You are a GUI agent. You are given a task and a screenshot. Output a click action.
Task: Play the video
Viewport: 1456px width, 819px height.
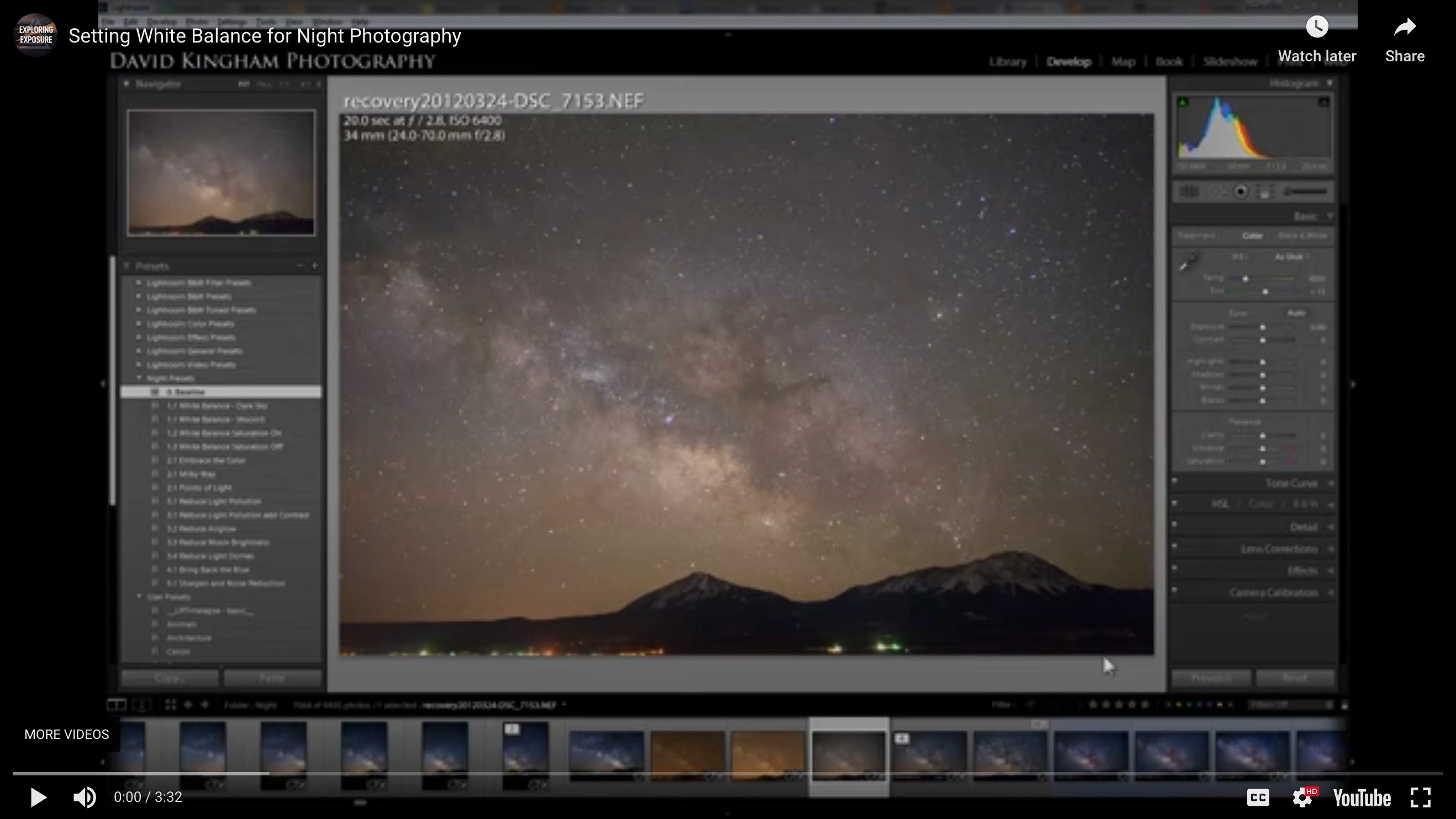point(38,797)
